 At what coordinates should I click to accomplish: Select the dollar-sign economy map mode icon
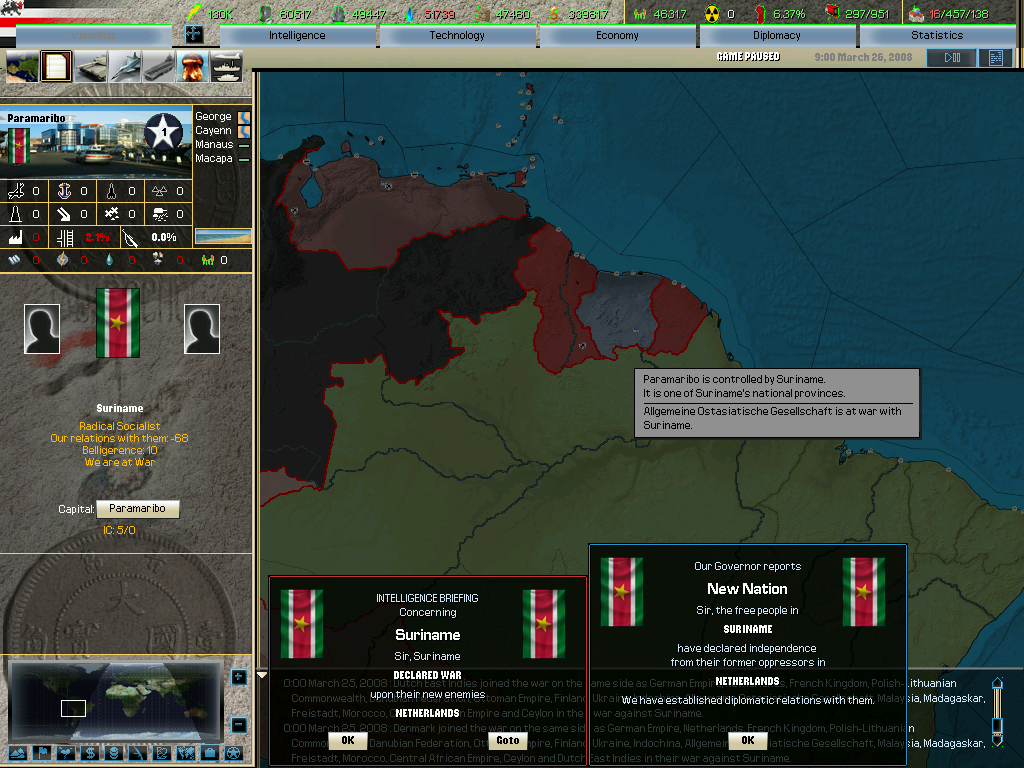click(91, 753)
